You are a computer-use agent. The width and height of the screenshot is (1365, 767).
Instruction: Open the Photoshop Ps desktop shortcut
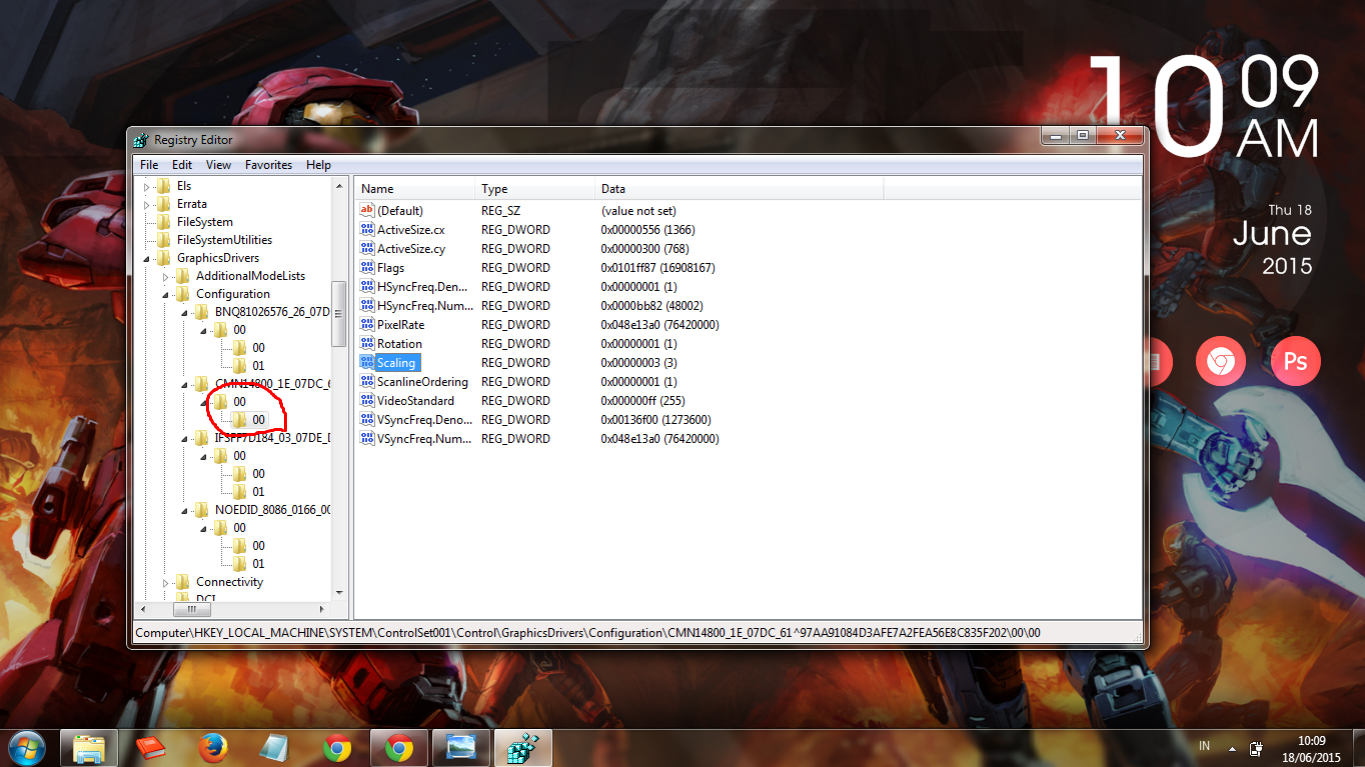tap(1296, 362)
